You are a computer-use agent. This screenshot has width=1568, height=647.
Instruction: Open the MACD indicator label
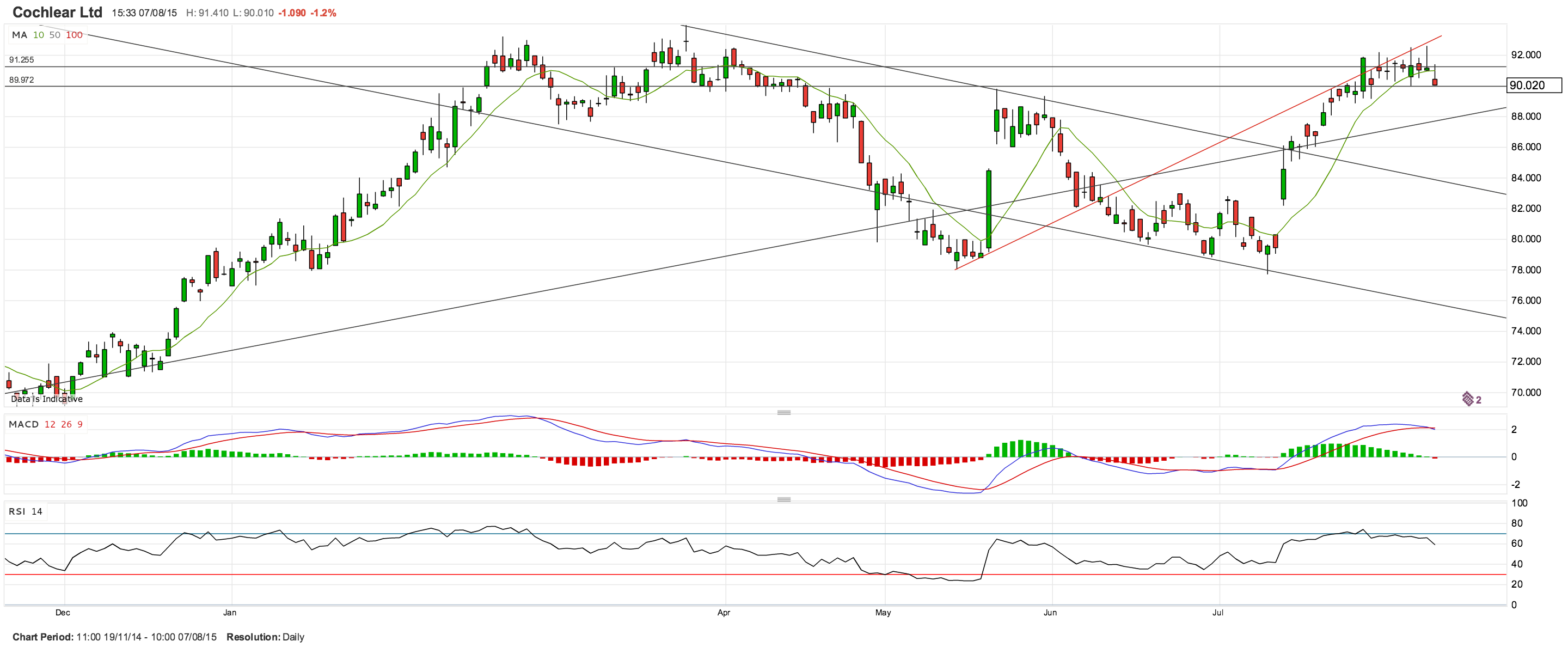point(24,424)
